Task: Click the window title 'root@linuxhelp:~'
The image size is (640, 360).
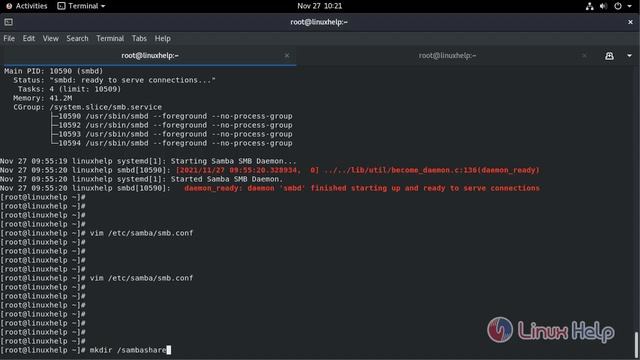Action: [x=319, y=22]
